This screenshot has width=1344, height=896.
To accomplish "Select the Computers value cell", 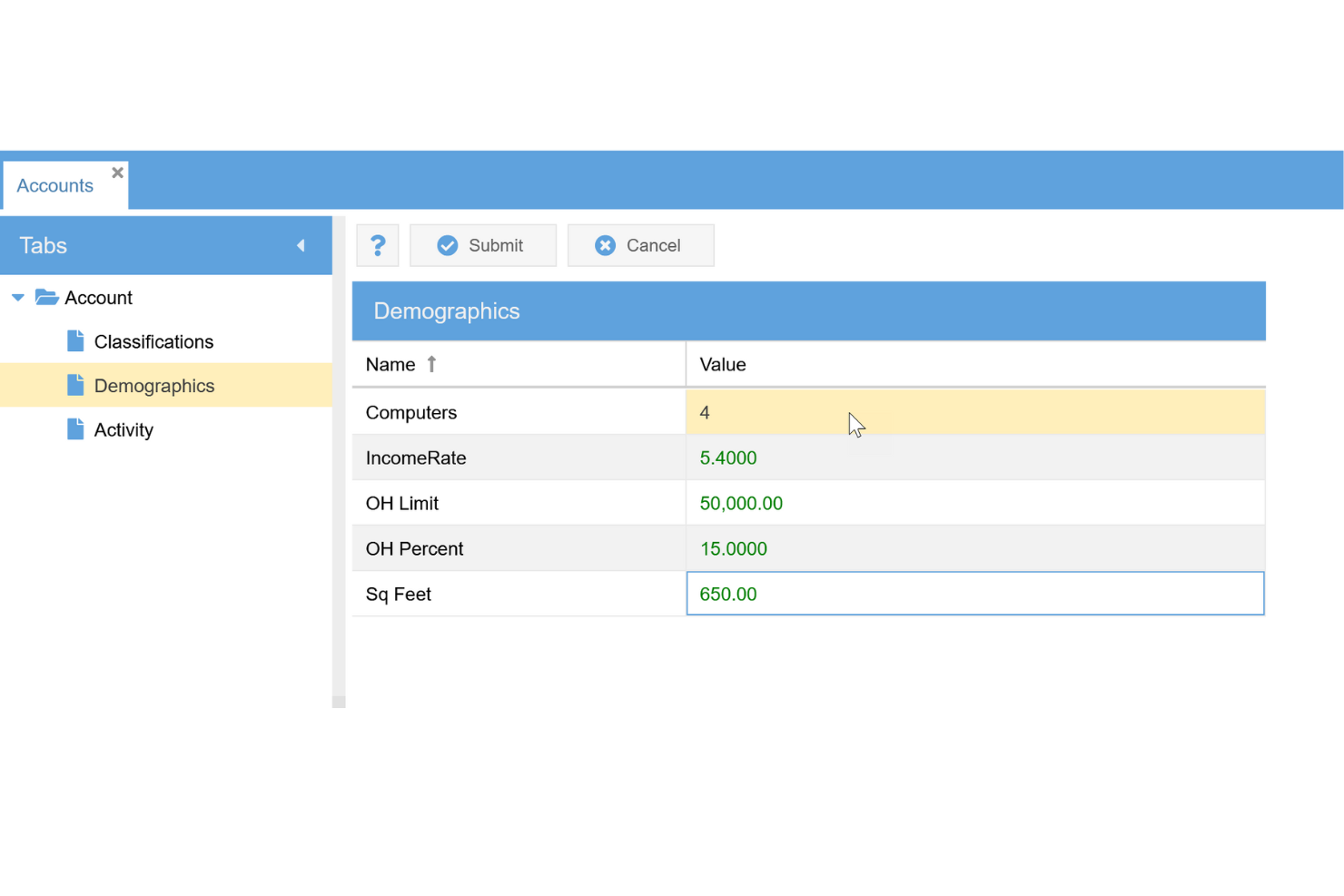I will (908, 412).
